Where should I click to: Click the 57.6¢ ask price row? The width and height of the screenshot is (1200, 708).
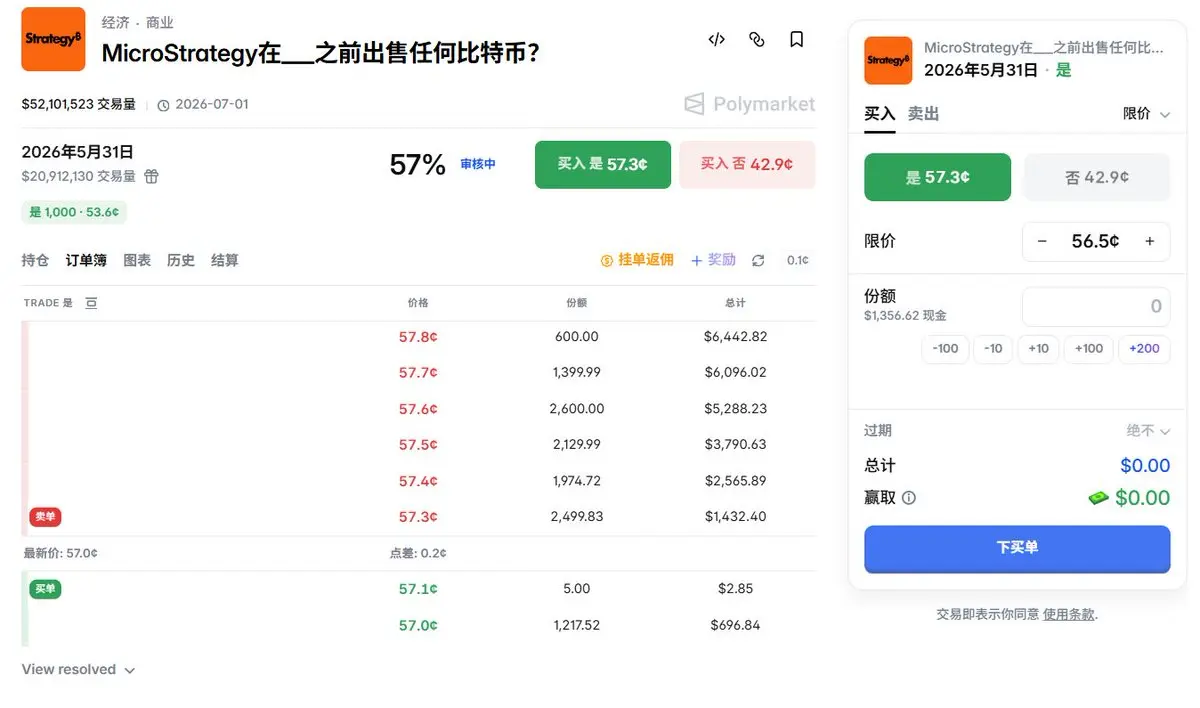[x=418, y=409]
